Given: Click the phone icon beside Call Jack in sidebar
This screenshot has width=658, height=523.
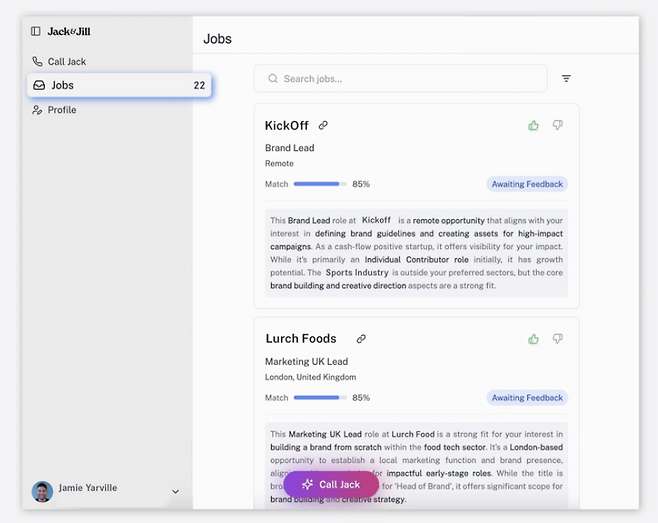Looking at the screenshot, I should (37, 62).
